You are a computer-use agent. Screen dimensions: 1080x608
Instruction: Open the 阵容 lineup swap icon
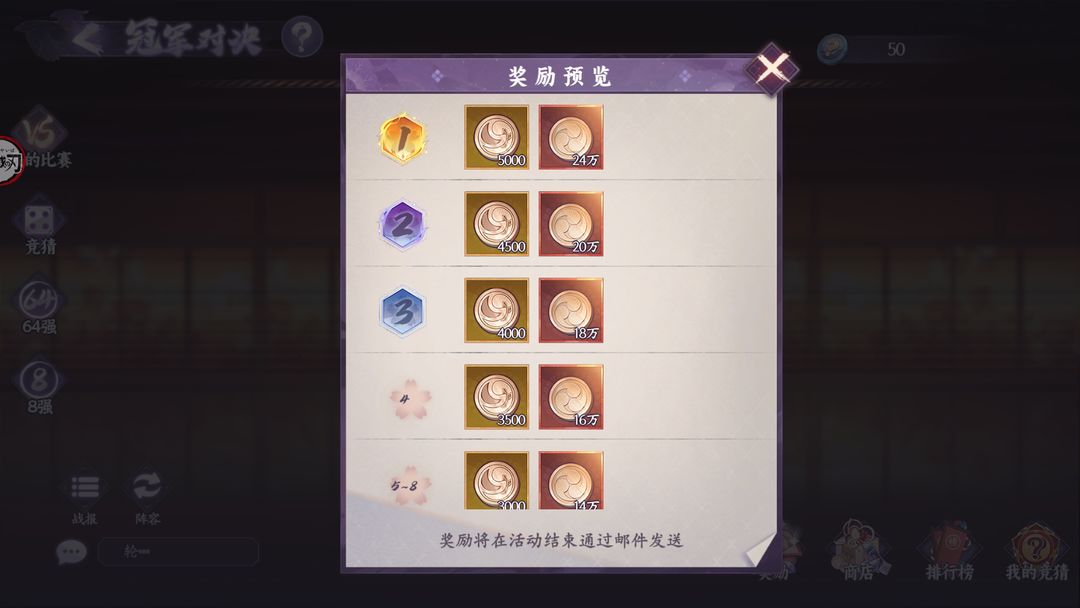coord(147,496)
